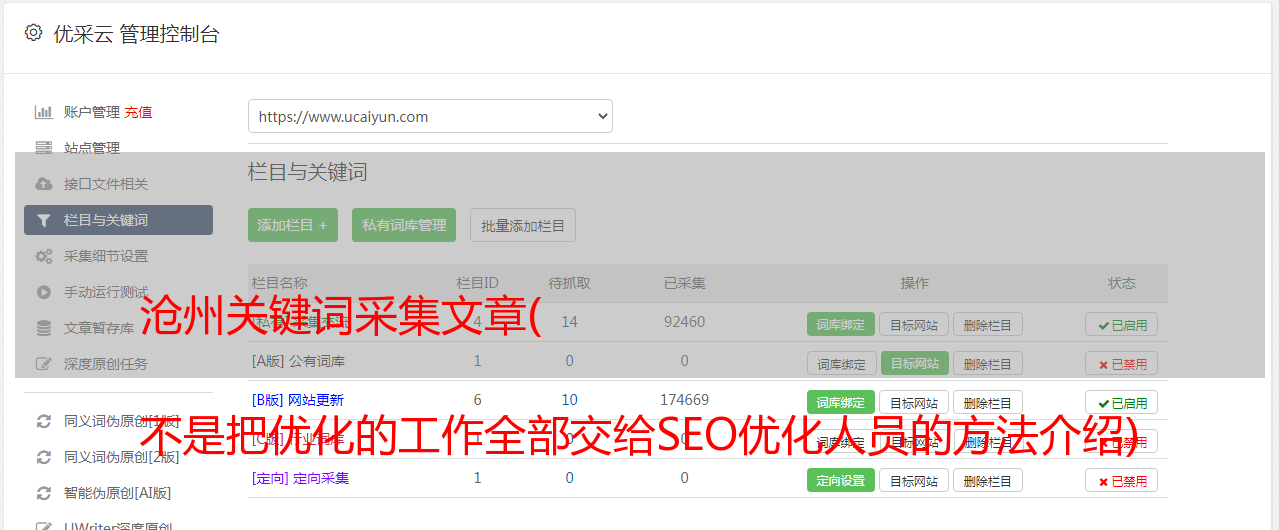Open 站点管理 via its server icon
1279x530 pixels.
pos(44,148)
